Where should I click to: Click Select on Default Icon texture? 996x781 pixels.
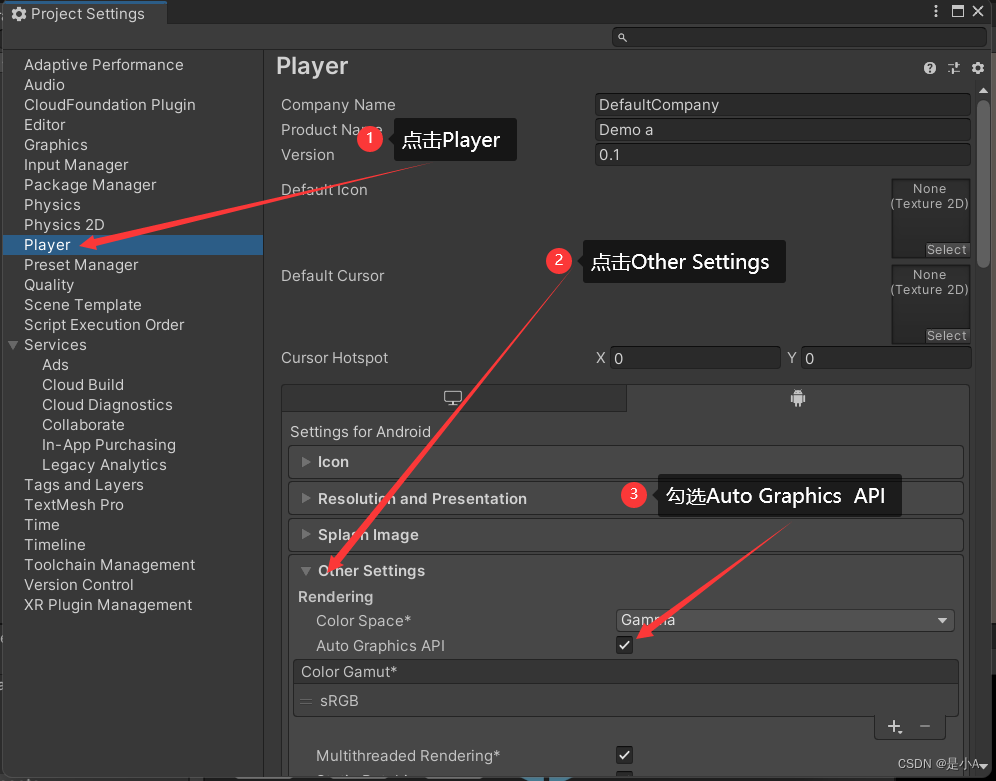click(x=946, y=250)
